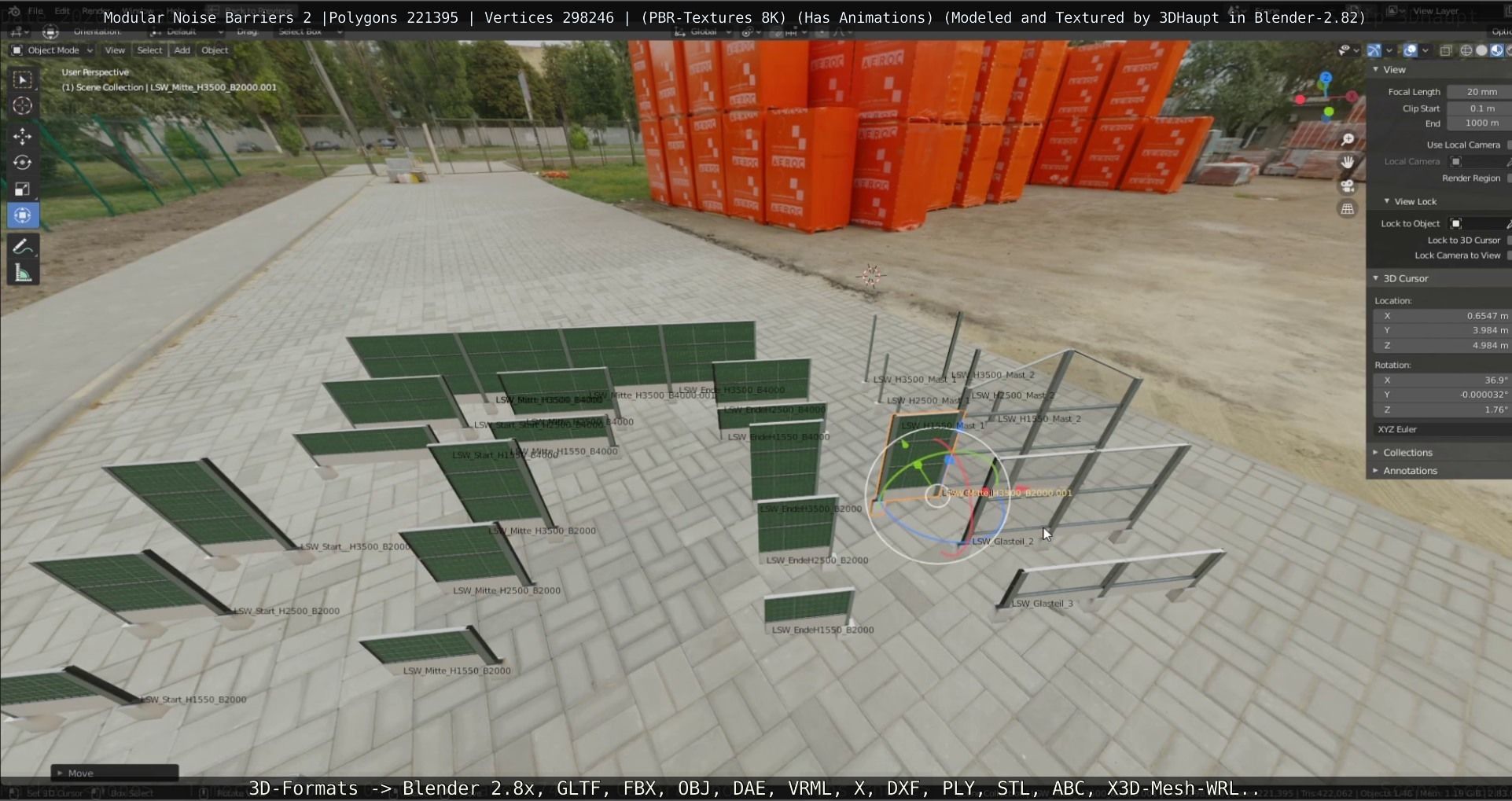Click the X-labeled red axis ball
1512x801 pixels.
pos(1352,96)
